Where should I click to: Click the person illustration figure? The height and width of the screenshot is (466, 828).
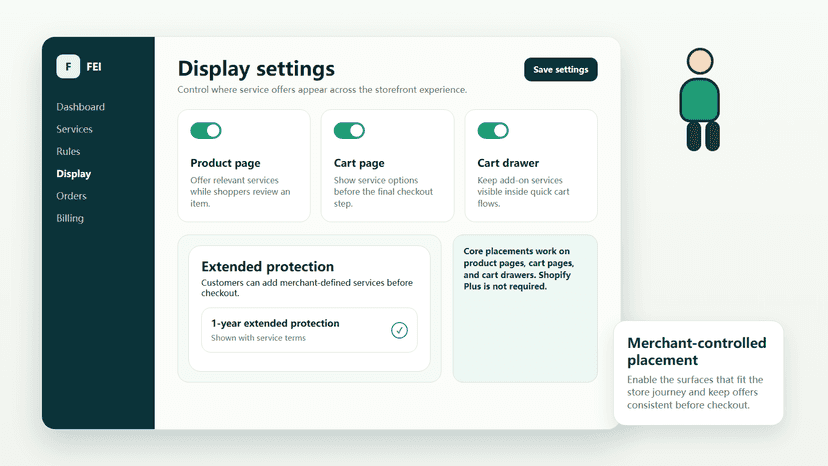[x=700, y=100]
